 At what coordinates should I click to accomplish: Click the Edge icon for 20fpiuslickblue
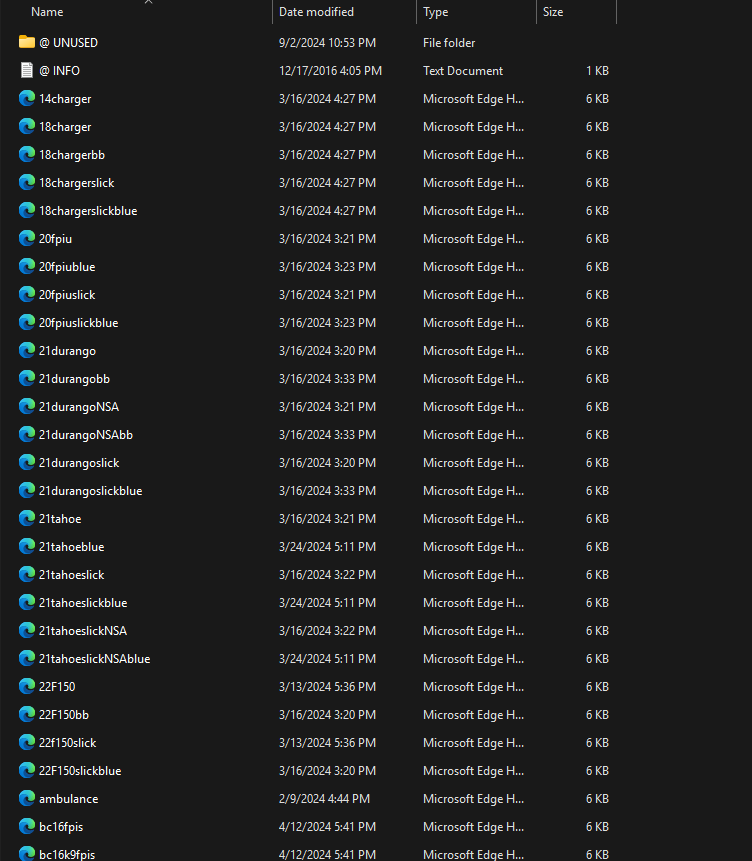(26, 322)
